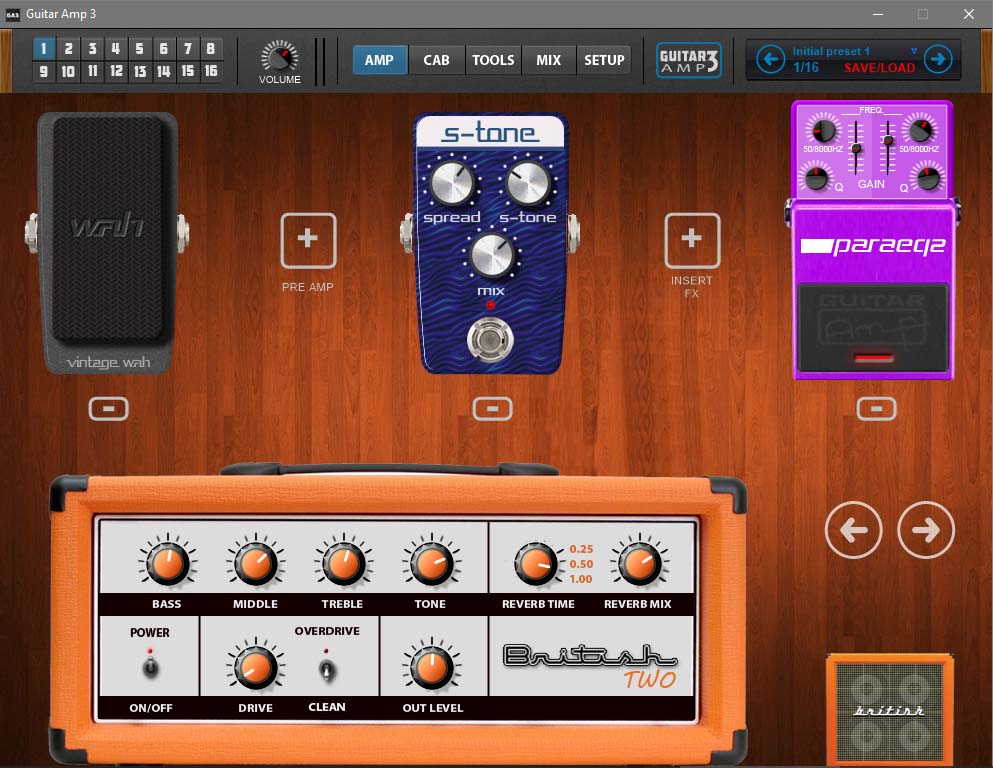Switch to next amp model
The width and height of the screenshot is (993, 768).
point(926,530)
